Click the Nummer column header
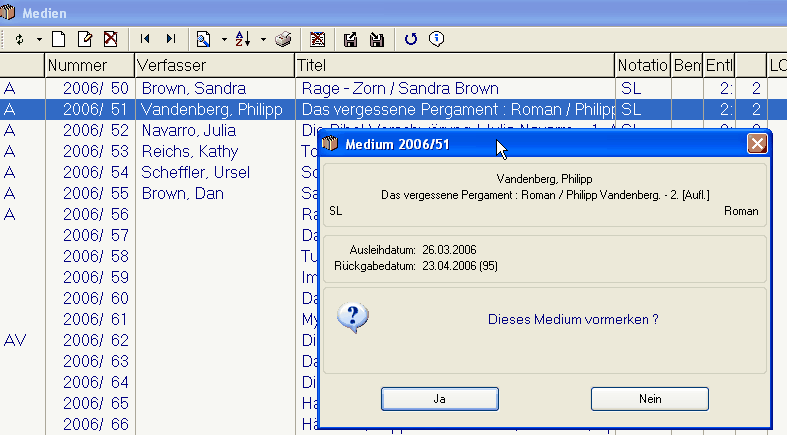 tap(89, 65)
